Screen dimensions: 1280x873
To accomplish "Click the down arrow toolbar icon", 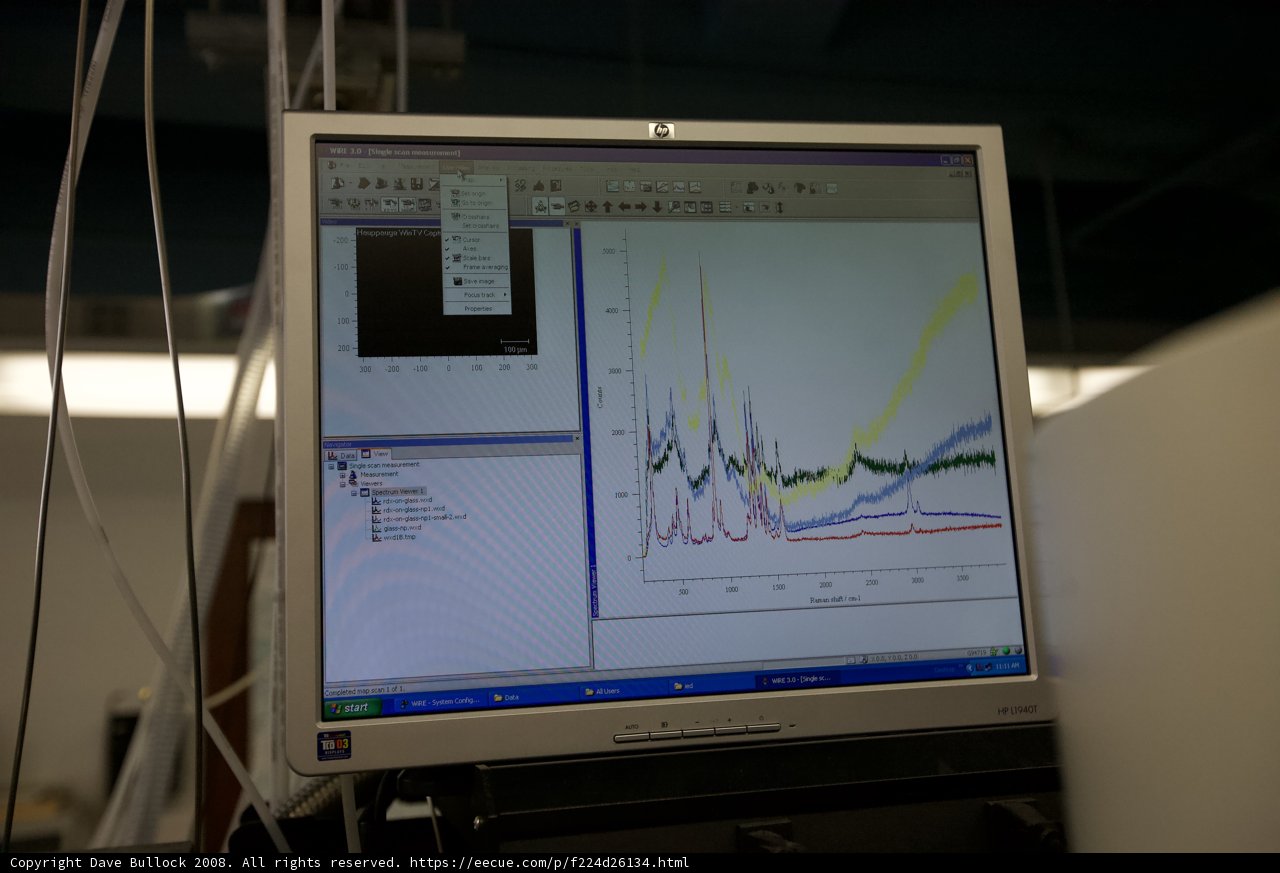I will click(657, 207).
